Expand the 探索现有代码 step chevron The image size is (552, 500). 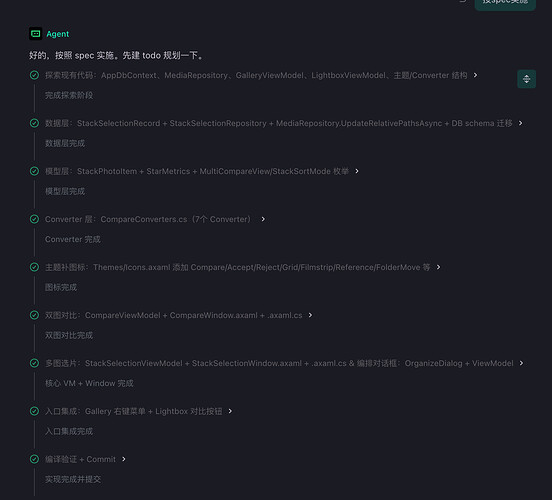[475, 75]
